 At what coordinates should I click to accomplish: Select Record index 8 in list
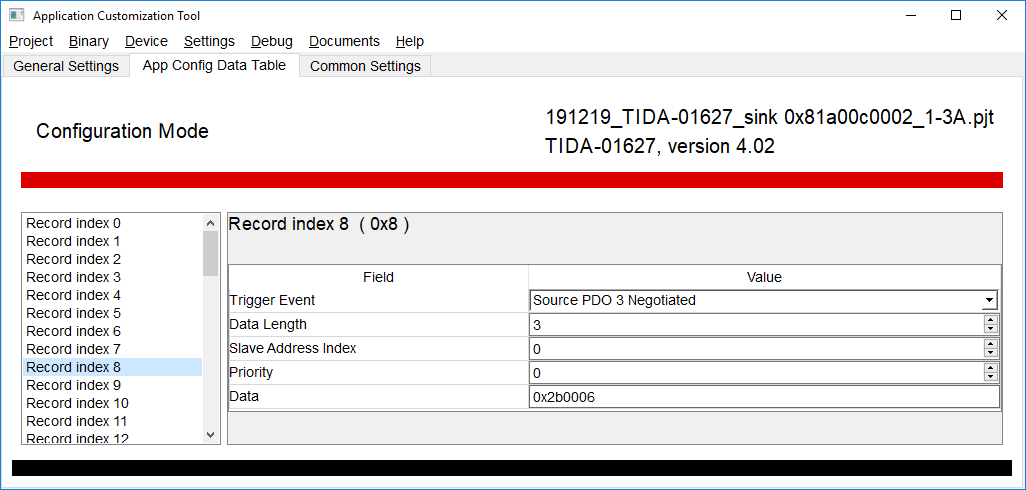click(113, 367)
